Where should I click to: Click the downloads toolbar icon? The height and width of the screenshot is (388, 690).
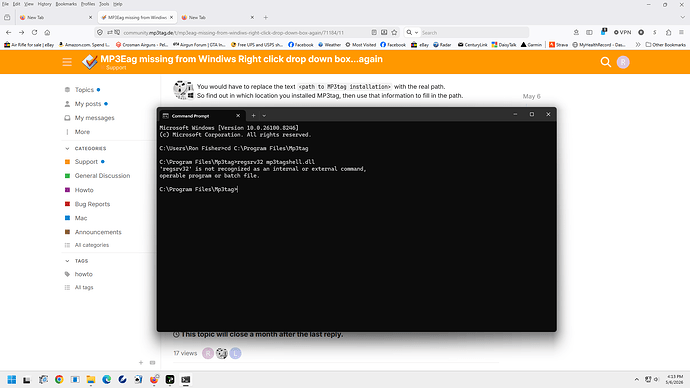tap(576, 32)
